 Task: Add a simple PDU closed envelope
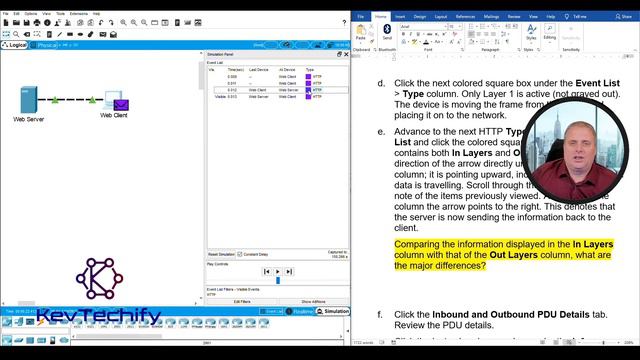point(103,34)
